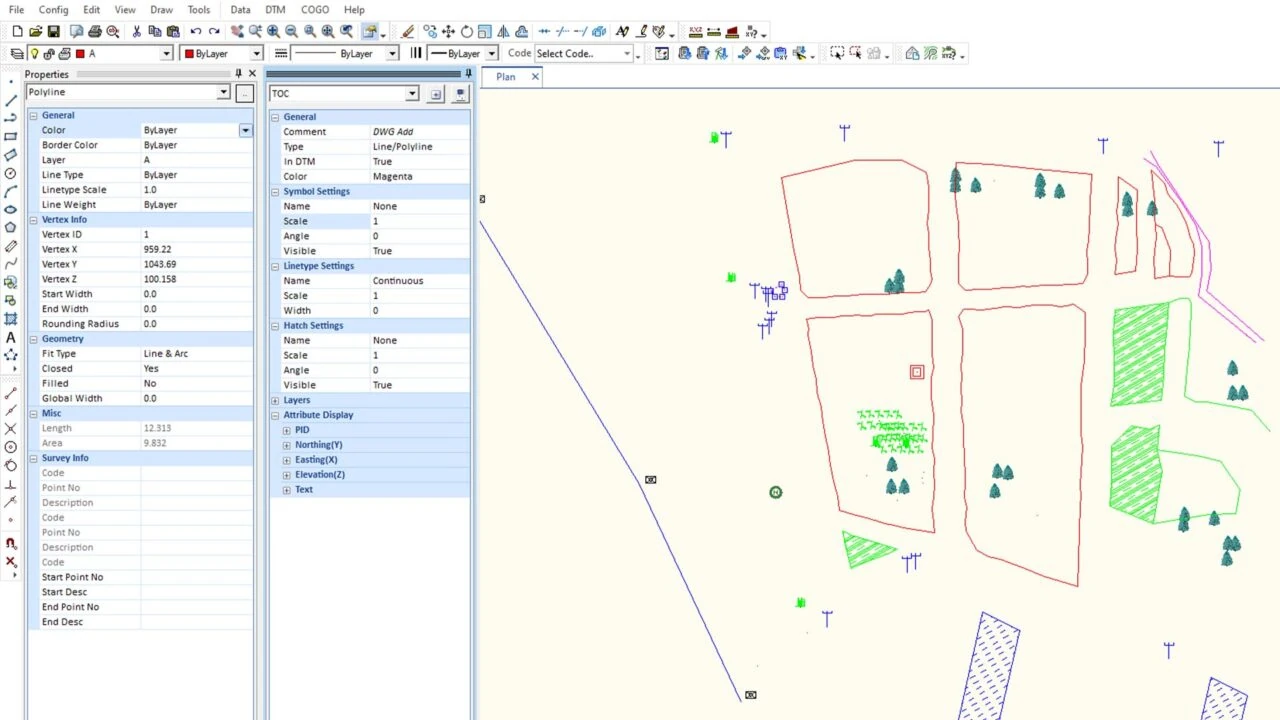
Task: Collapse the Vertex Info section
Action: tap(33, 219)
